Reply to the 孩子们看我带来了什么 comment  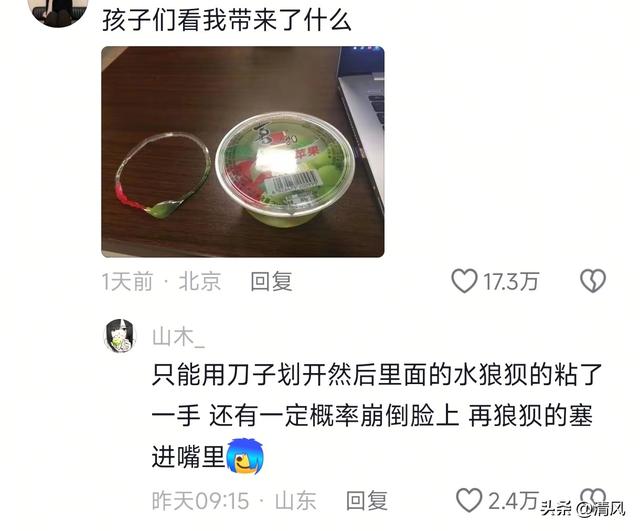(271, 282)
